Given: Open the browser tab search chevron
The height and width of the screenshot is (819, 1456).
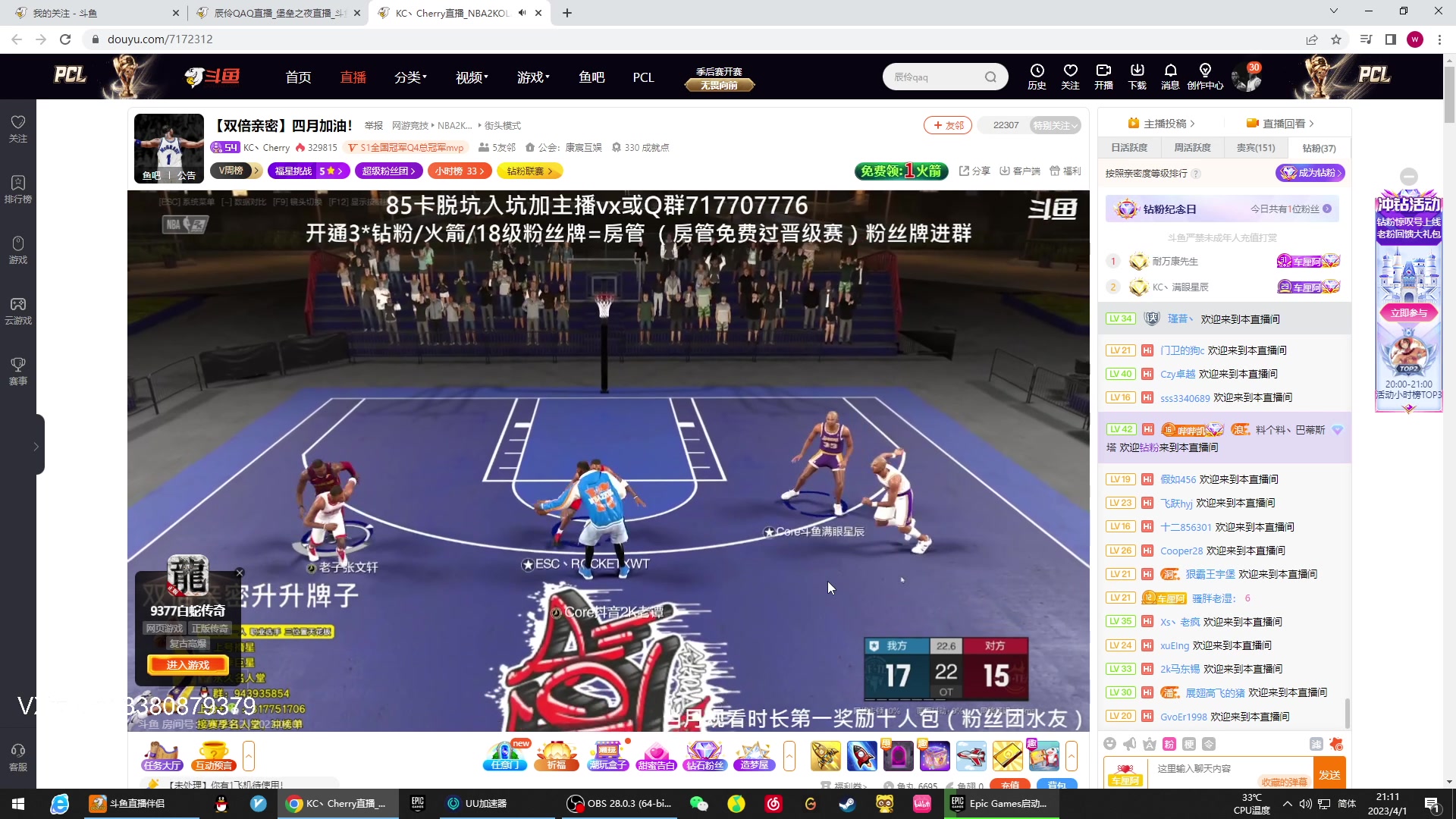Looking at the screenshot, I should pos(1334,12).
